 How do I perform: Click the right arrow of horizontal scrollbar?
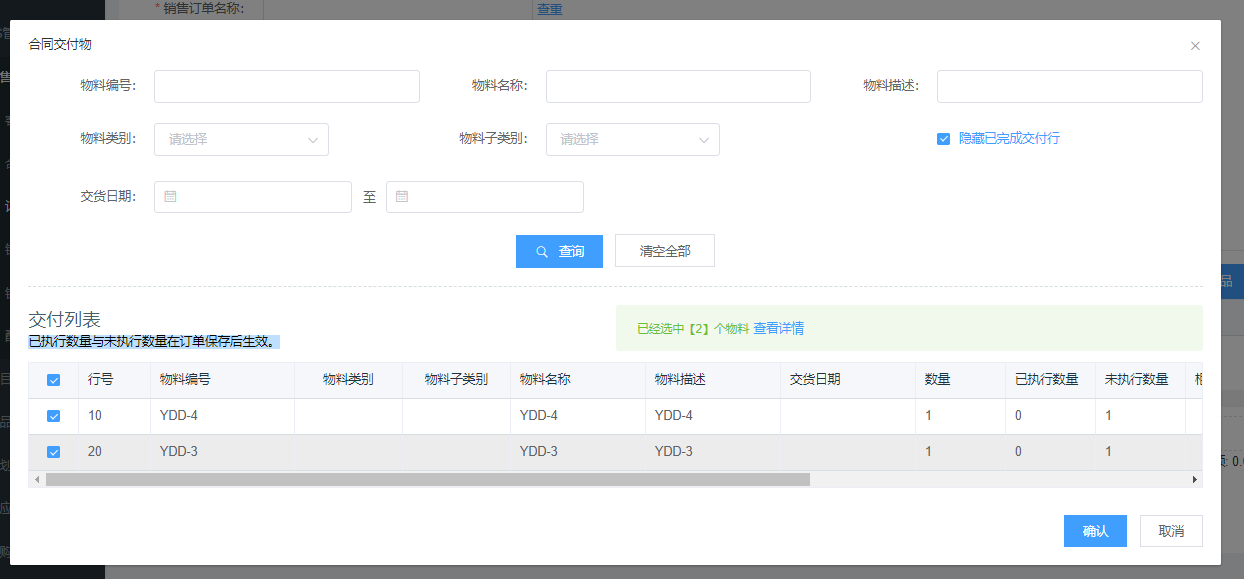[1194, 480]
